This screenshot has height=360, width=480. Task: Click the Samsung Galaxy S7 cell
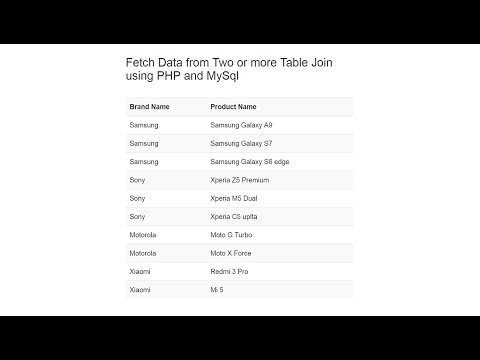(241, 143)
